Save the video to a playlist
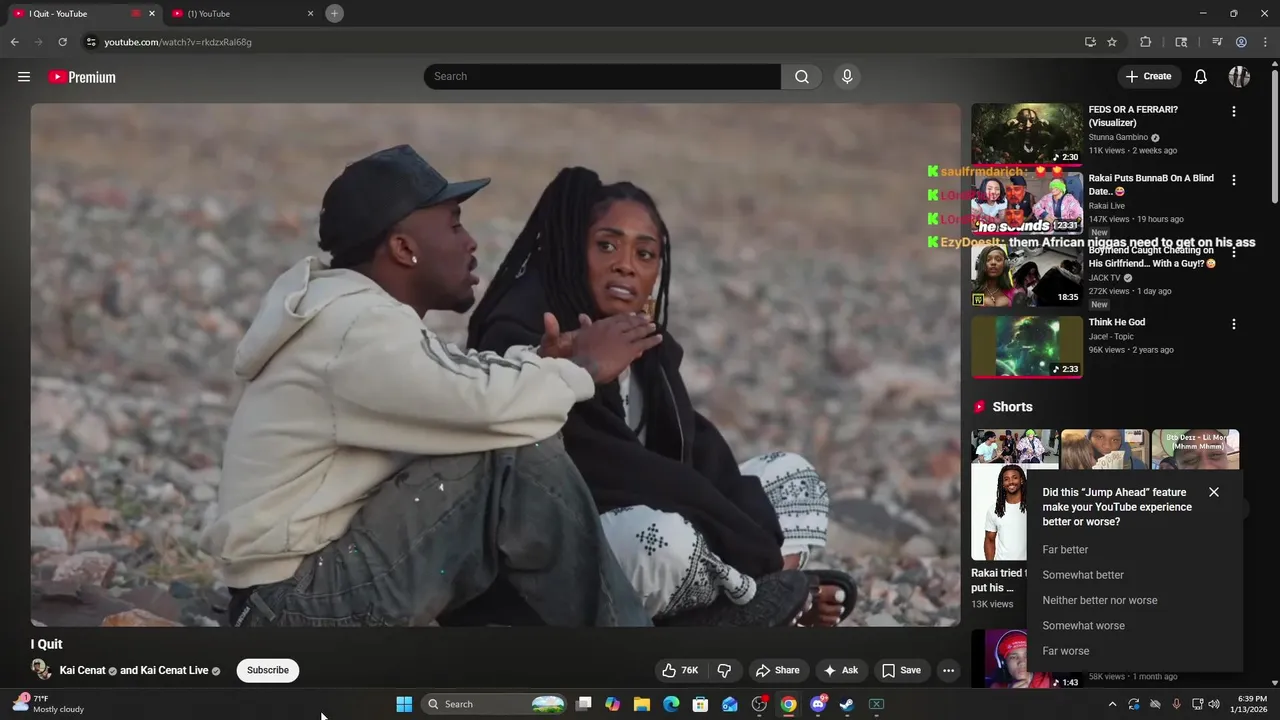Screen dimensions: 1280x720 click(900, 670)
